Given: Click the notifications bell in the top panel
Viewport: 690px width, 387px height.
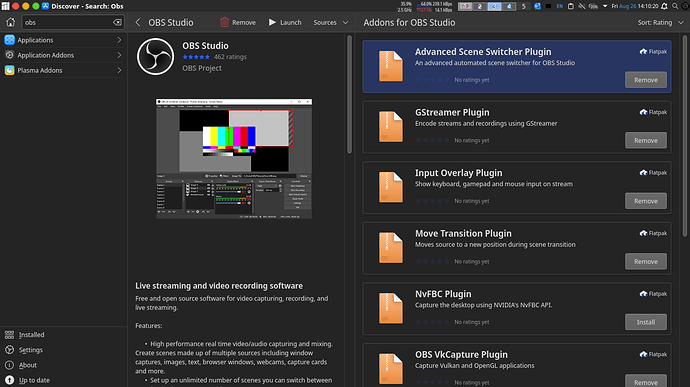Looking at the screenshot, I should click(664, 6).
